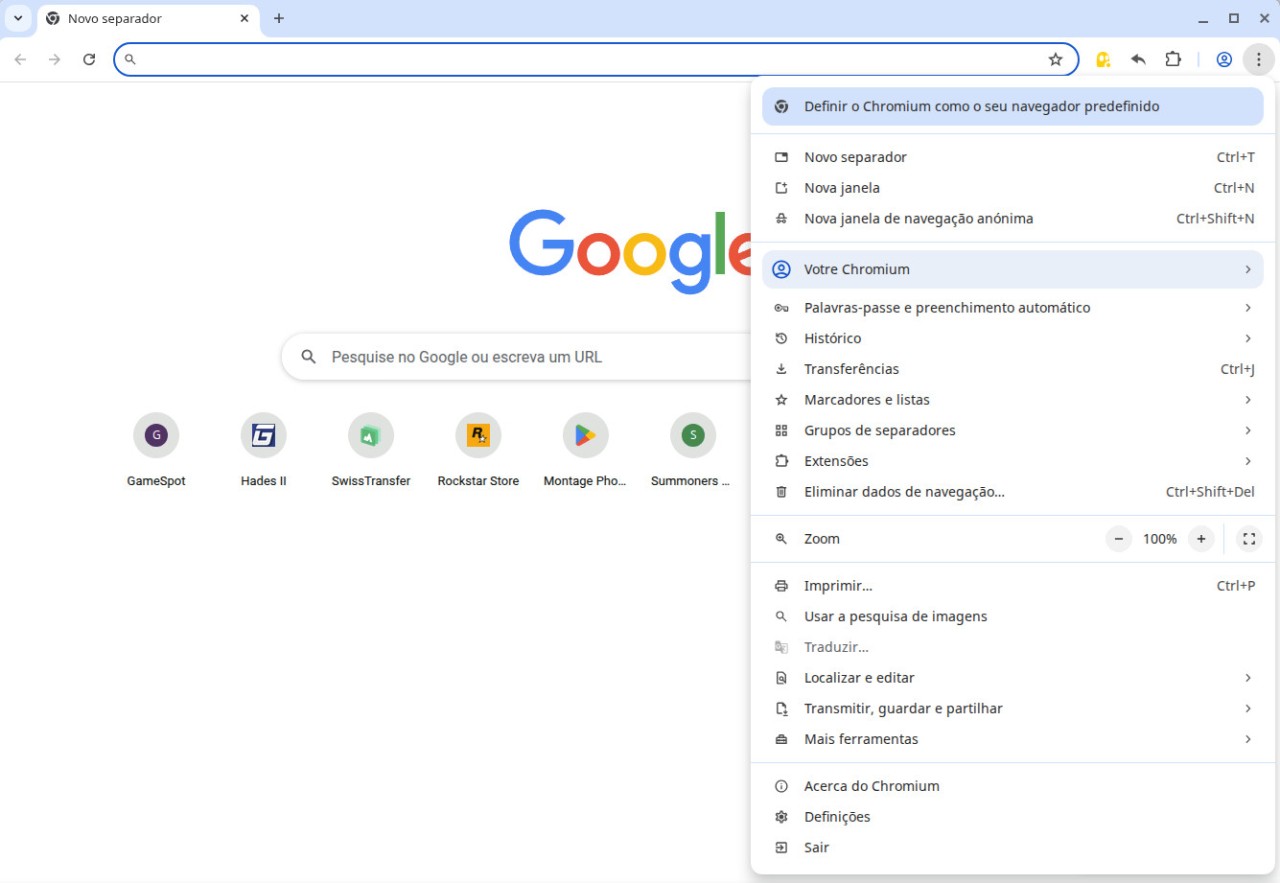
Task: Click the page reload icon
Action: coord(88,59)
